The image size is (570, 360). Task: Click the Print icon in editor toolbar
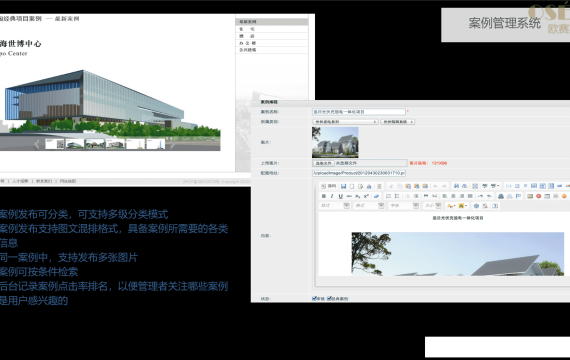tap(369, 186)
